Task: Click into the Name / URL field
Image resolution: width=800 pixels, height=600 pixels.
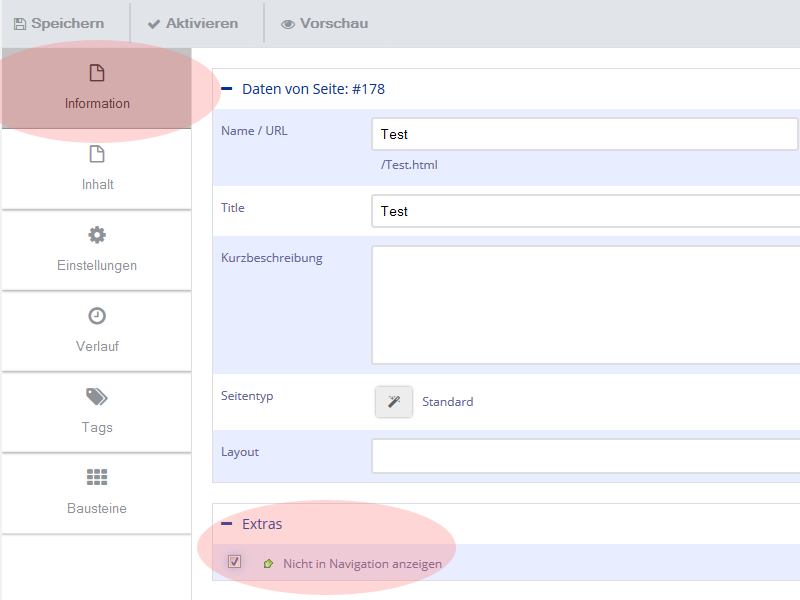Action: click(x=585, y=134)
